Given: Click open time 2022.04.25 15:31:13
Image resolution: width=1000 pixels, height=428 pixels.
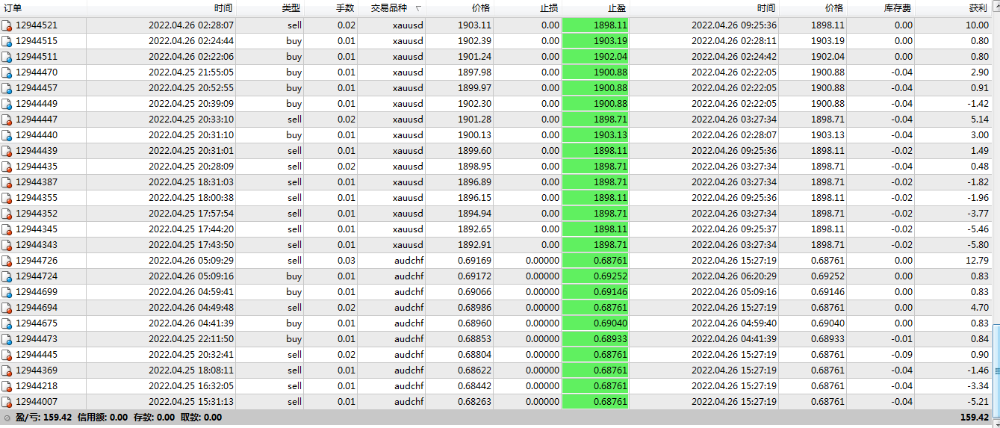Looking at the screenshot, I should [191, 402].
